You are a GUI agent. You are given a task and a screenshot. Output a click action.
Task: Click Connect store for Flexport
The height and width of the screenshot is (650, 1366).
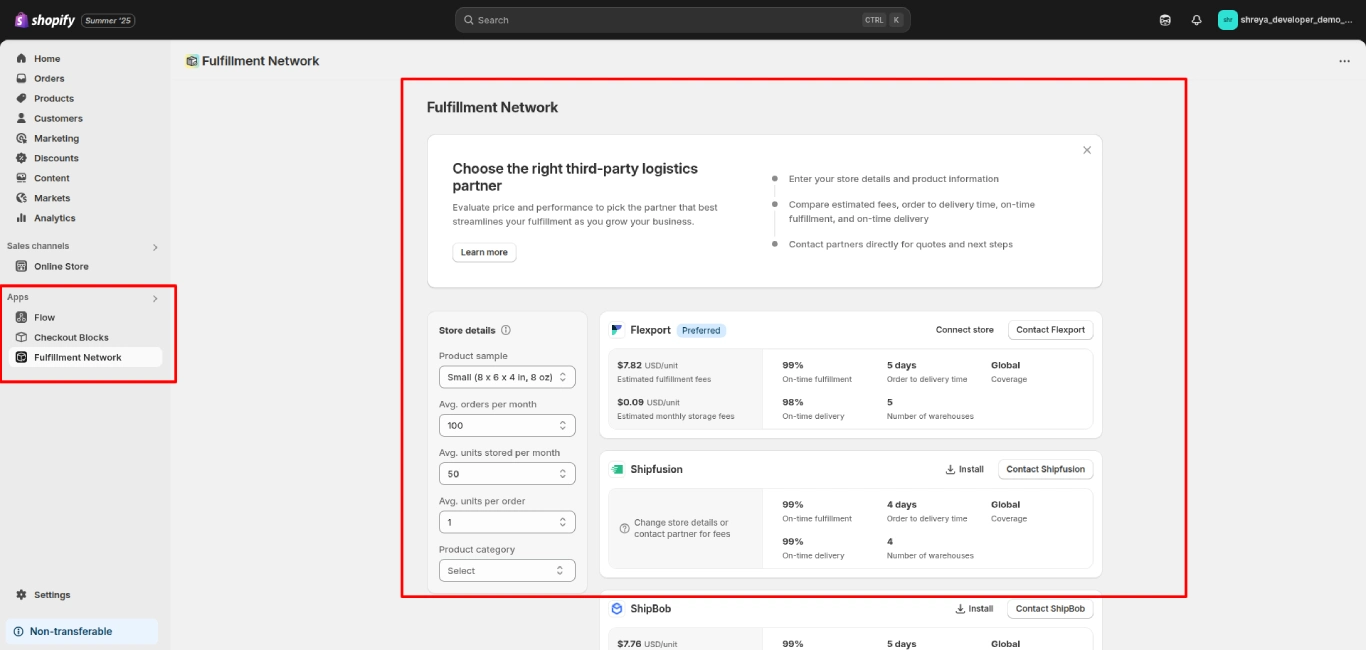point(965,330)
